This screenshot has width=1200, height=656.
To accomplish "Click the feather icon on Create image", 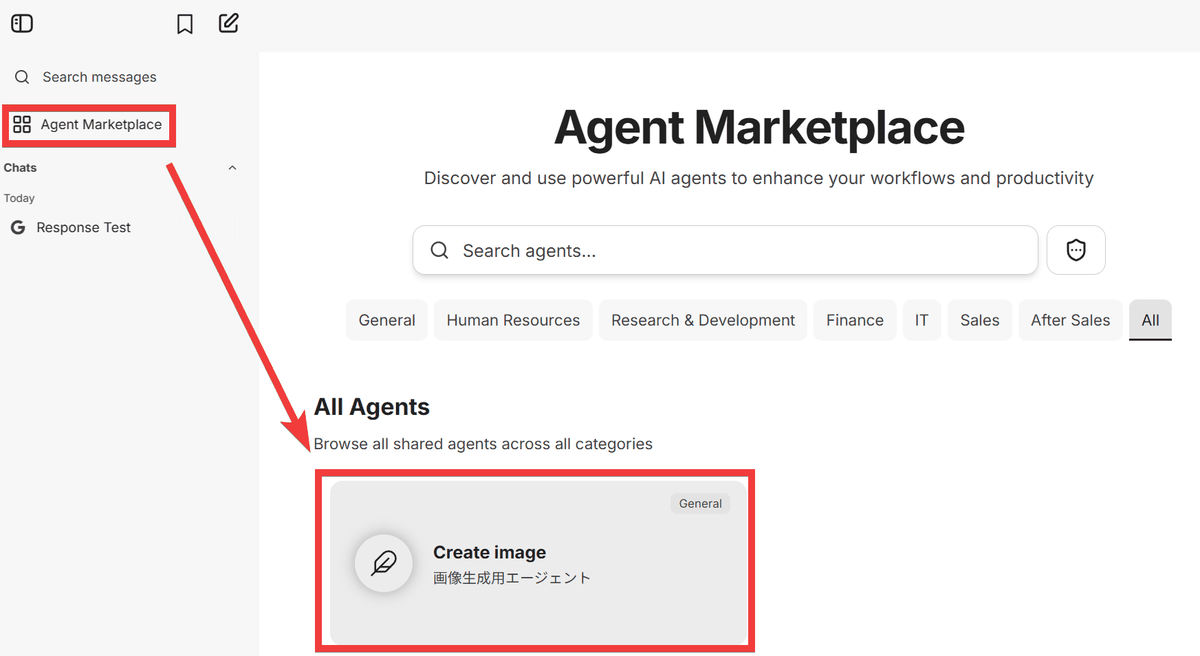I will 384,564.
